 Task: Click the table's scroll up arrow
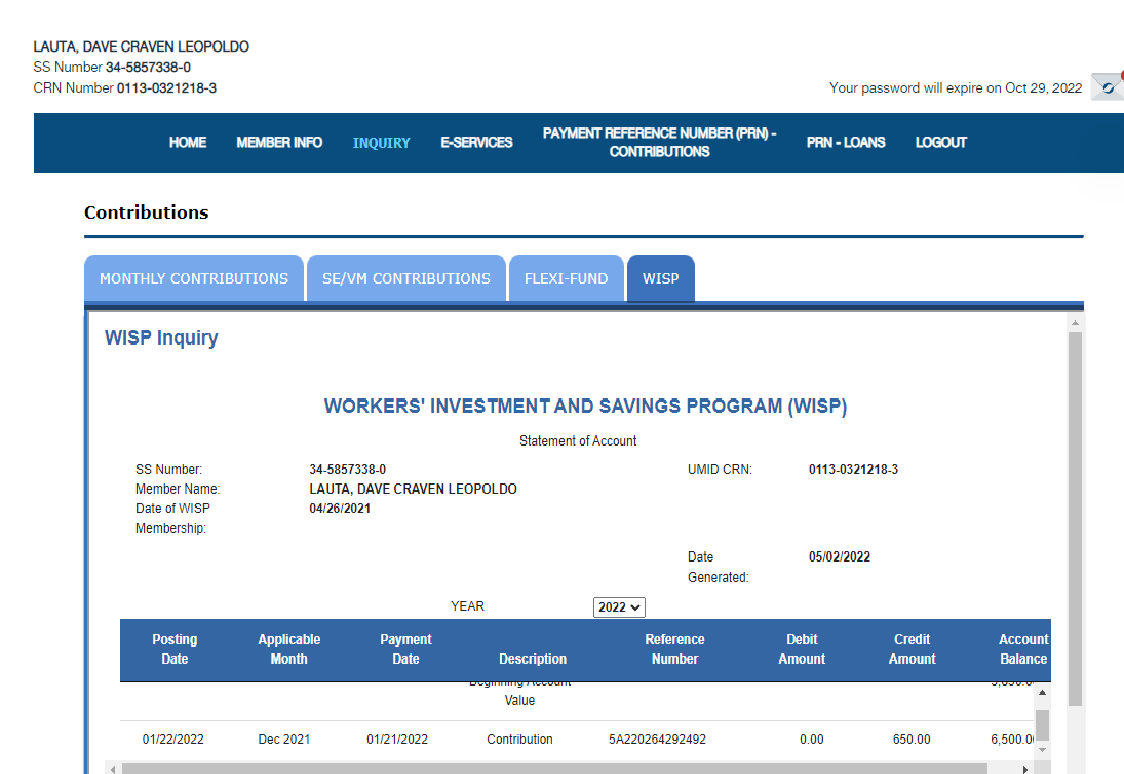[1042, 692]
